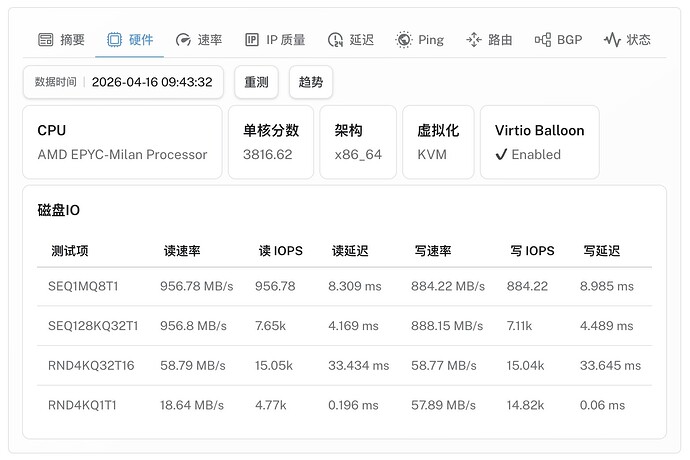This screenshot has height=460, width=690.
Task: Click the 0.06 ms write latency
Action: (602, 405)
